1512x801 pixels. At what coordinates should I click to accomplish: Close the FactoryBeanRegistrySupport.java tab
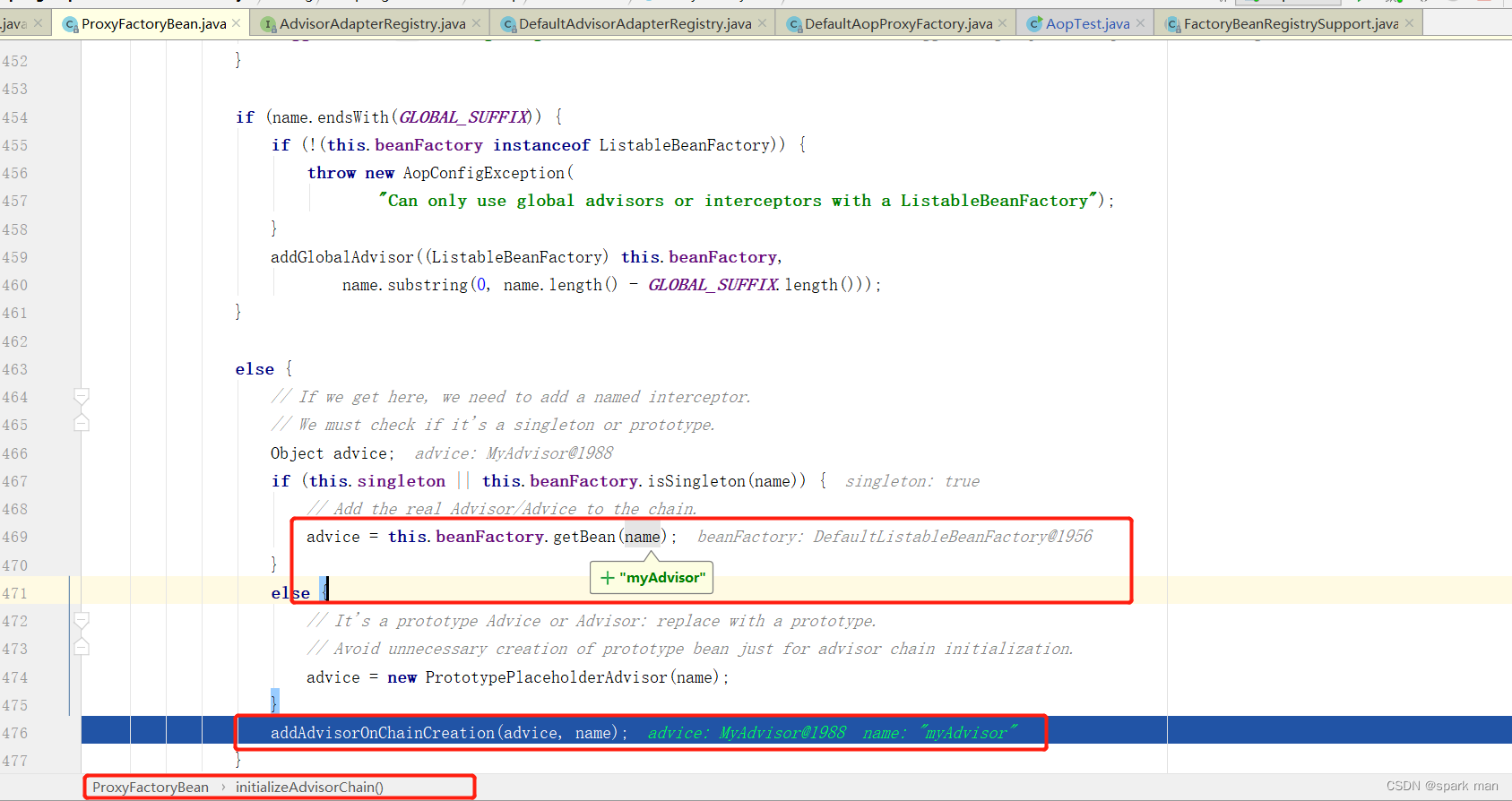1409,23
